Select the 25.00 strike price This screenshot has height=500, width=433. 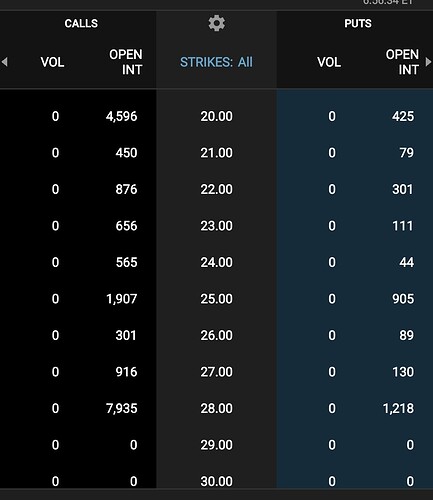point(216,299)
